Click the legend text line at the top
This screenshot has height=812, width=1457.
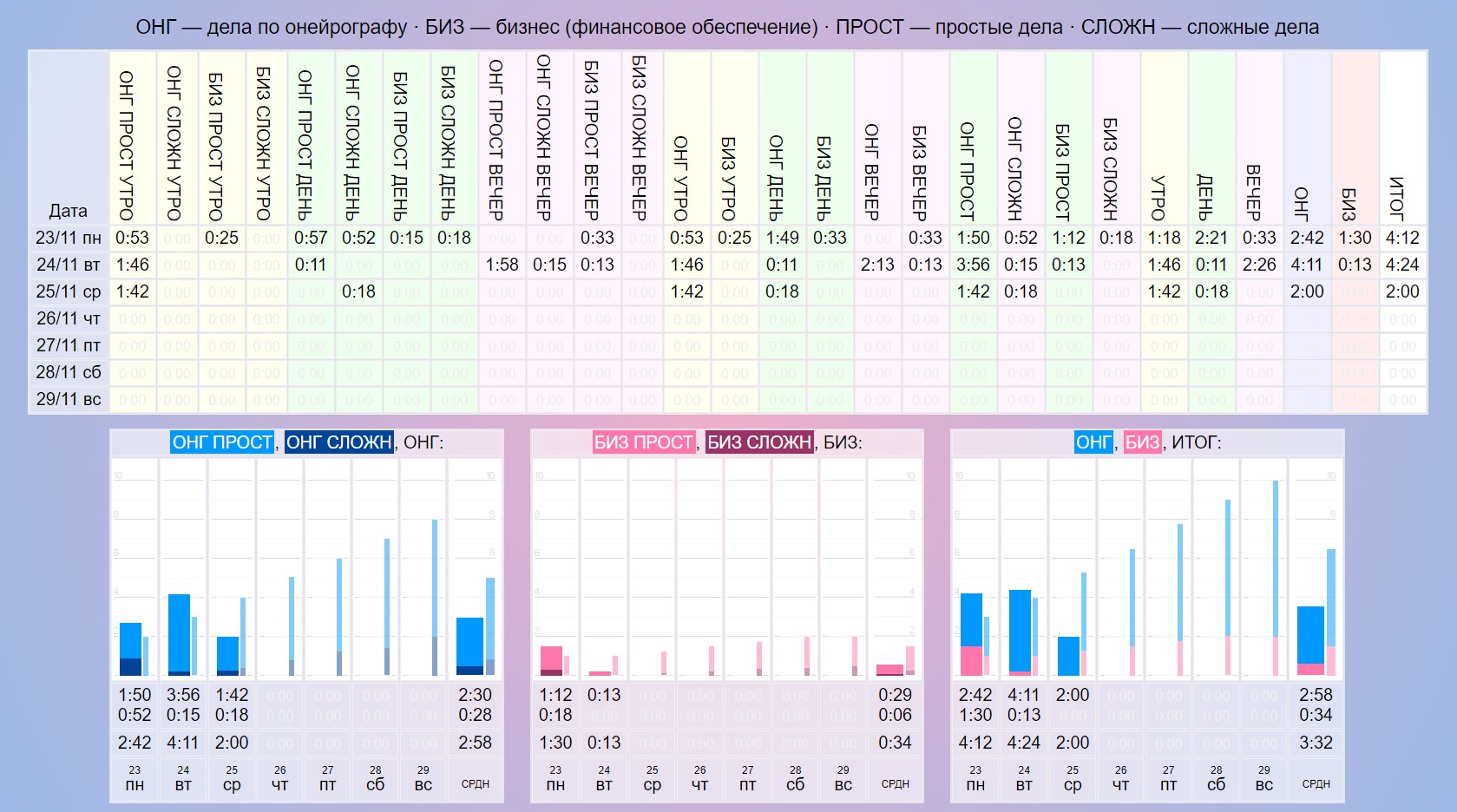coord(727,27)
